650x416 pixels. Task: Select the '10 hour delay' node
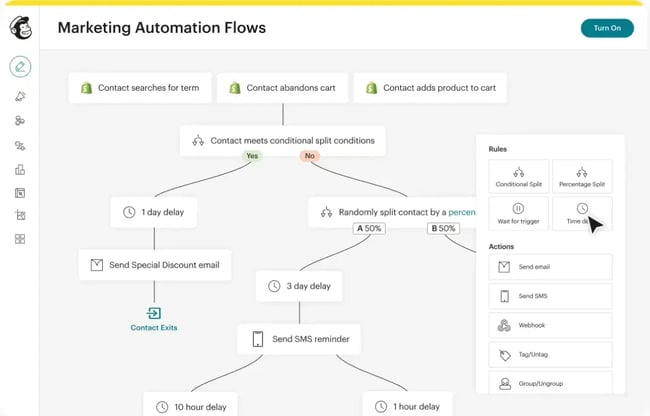[191, 404]
